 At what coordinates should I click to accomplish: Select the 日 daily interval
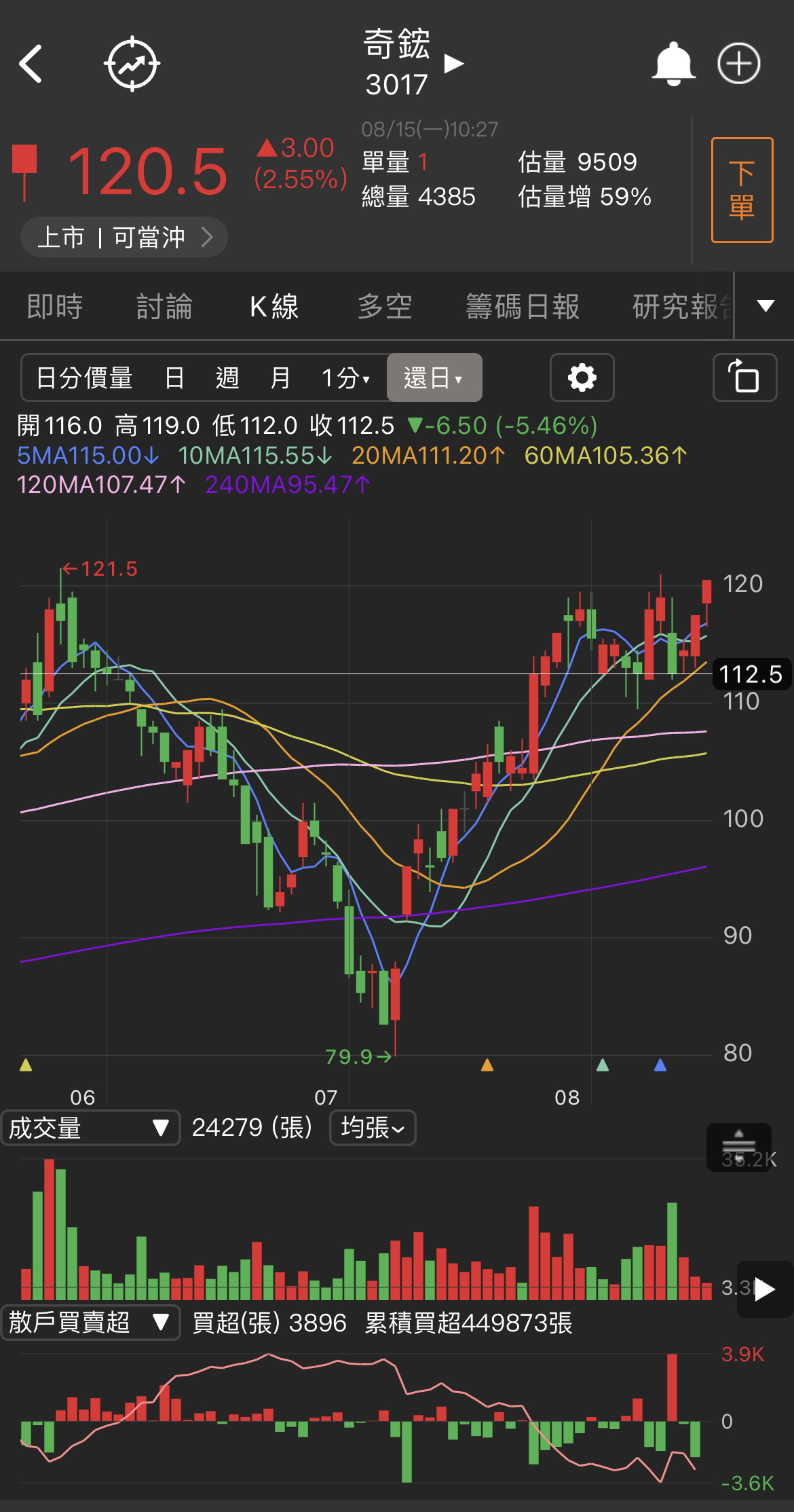(174, 377)
